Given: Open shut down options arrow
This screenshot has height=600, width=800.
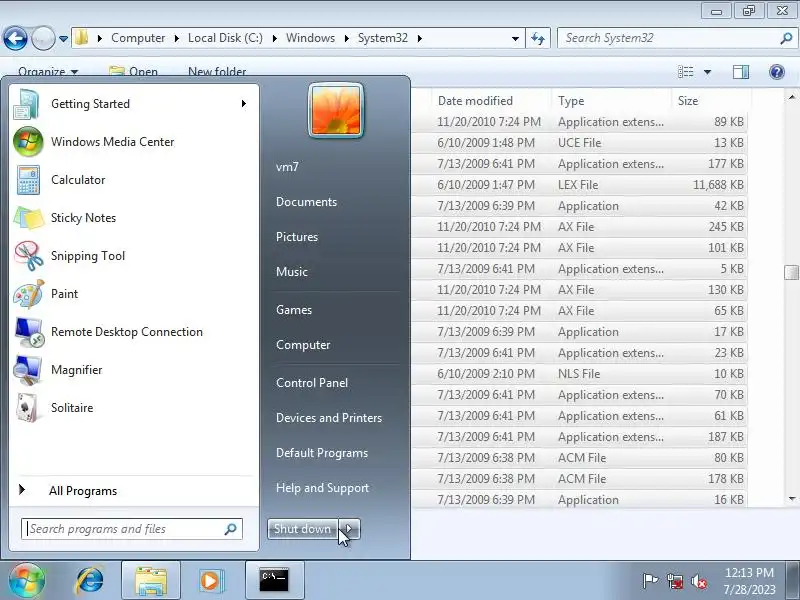Looking at the screenshot, I should 349,529.
